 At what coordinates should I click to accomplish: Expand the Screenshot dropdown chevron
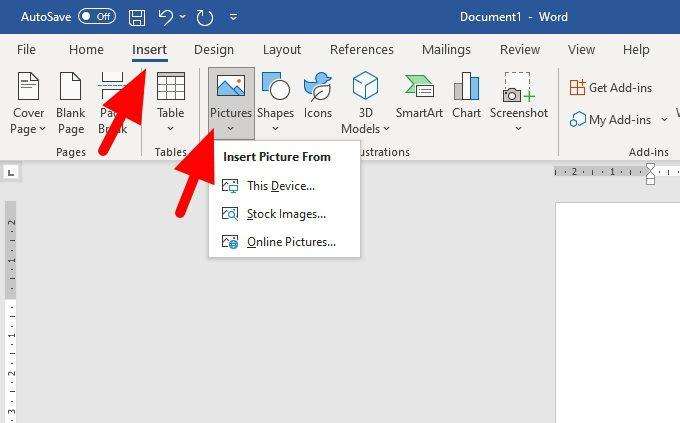click(518, 128)
